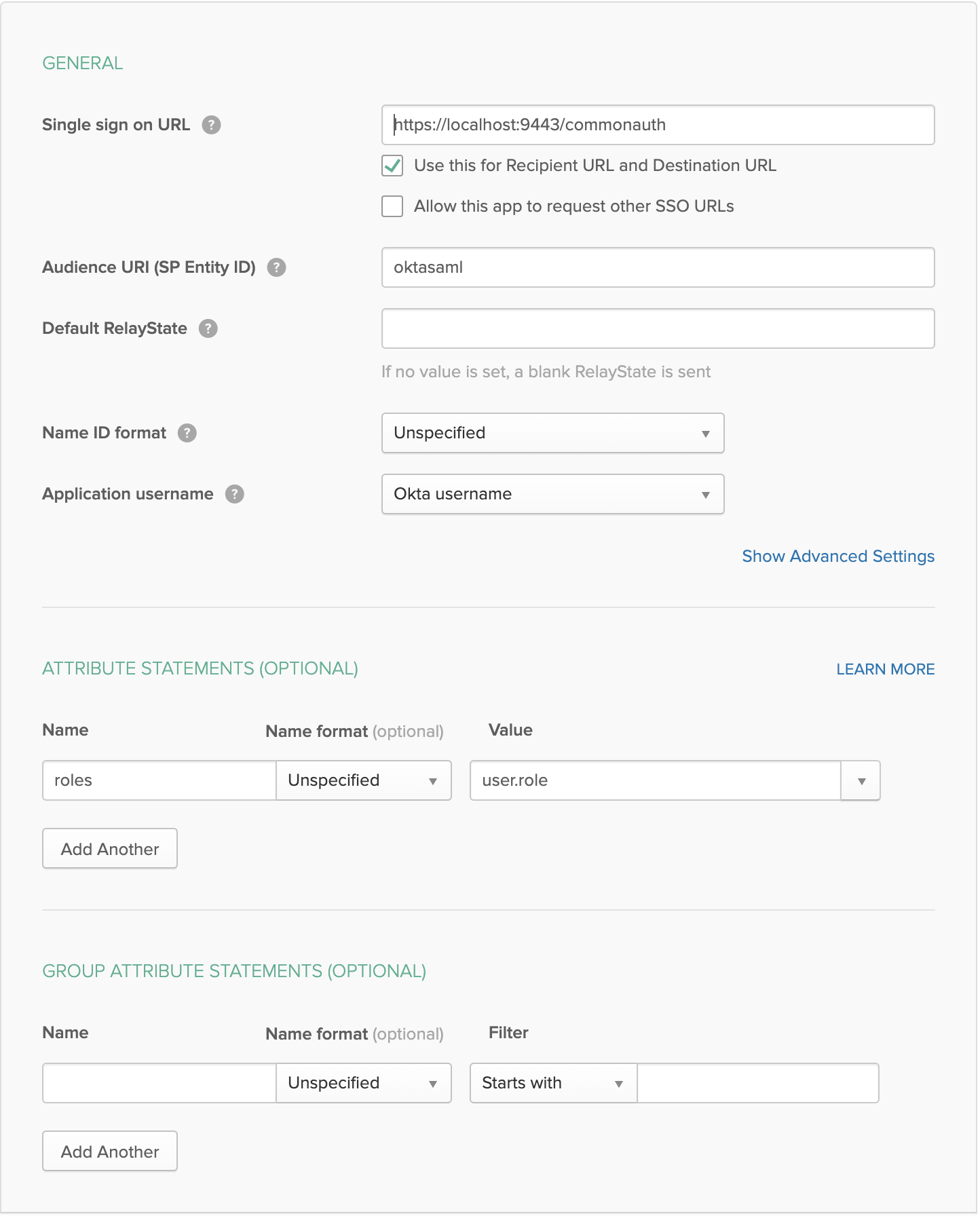Click the Name ID format help icon
The width and height of the screenshot is (980, 1216).
tap(187, 433)
